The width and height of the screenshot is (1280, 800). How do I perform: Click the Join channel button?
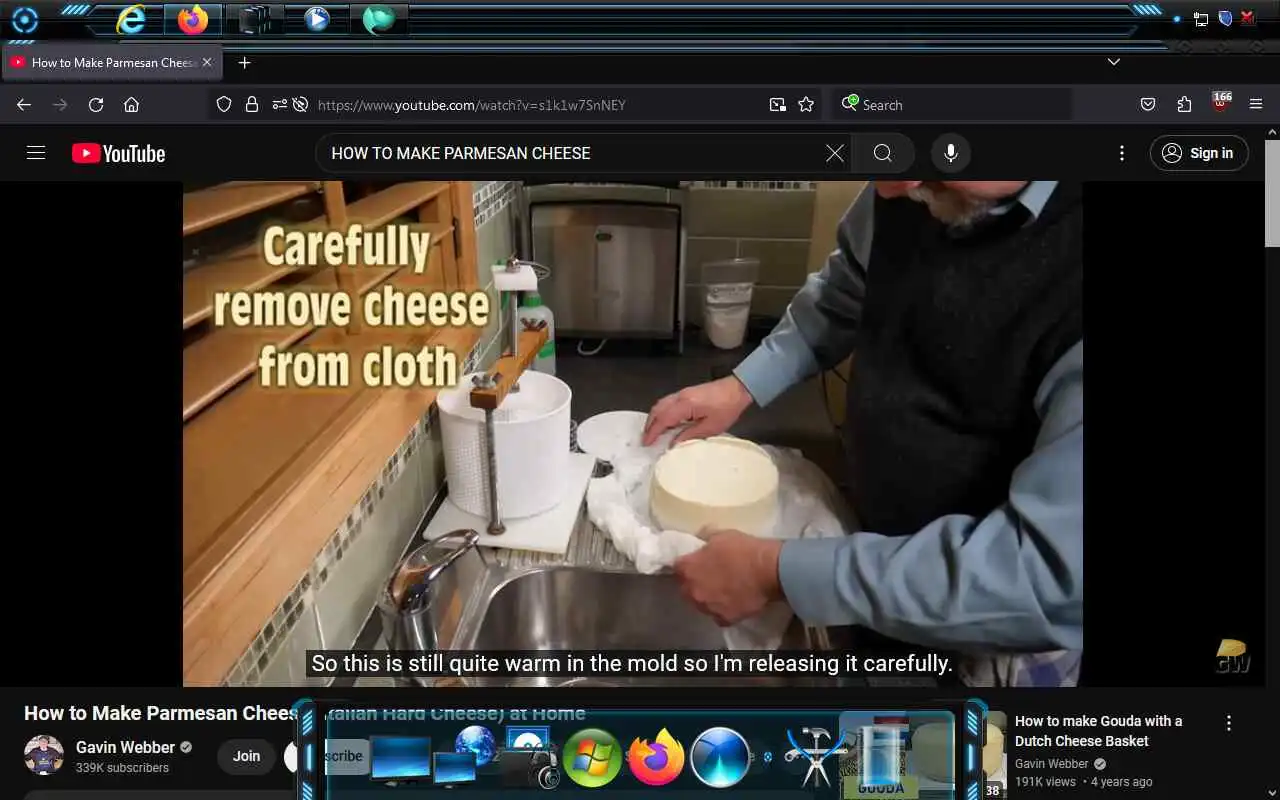click(247, 756)
